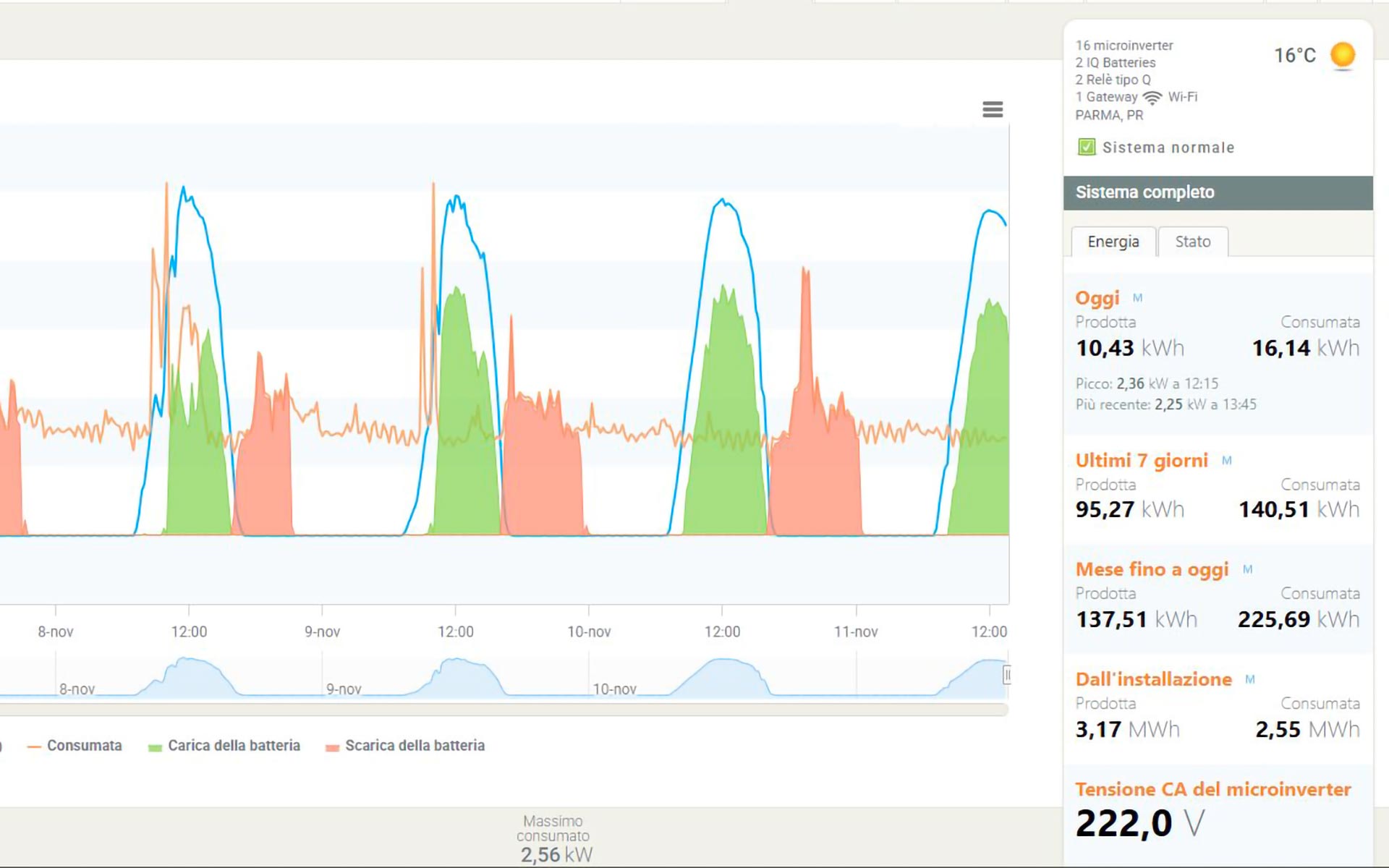
Task: Click the M badge beside Ultimi 7 giorni
Action: point(1226,461)
